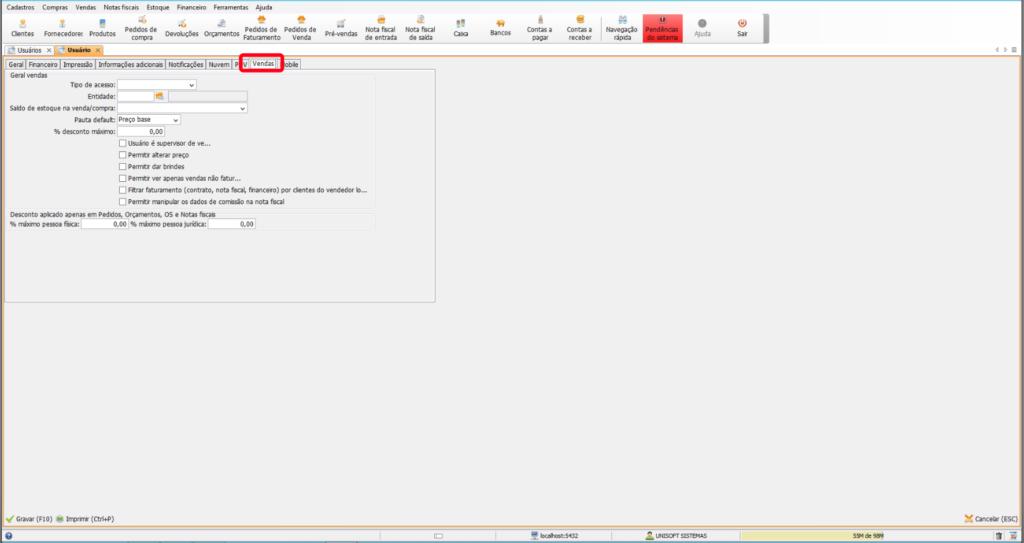Viewport: 1024px width, 543px height.
Task: Enable the Permitir alterar preço checkbox
Action: click(122, 155)
